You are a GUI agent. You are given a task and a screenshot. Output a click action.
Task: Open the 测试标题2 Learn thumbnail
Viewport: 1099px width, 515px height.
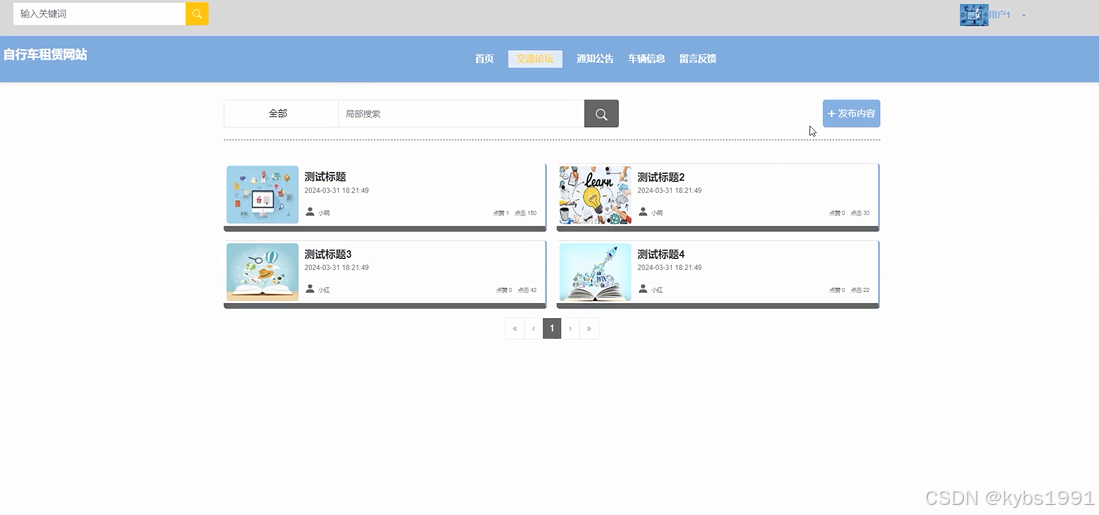coord(595,195)
